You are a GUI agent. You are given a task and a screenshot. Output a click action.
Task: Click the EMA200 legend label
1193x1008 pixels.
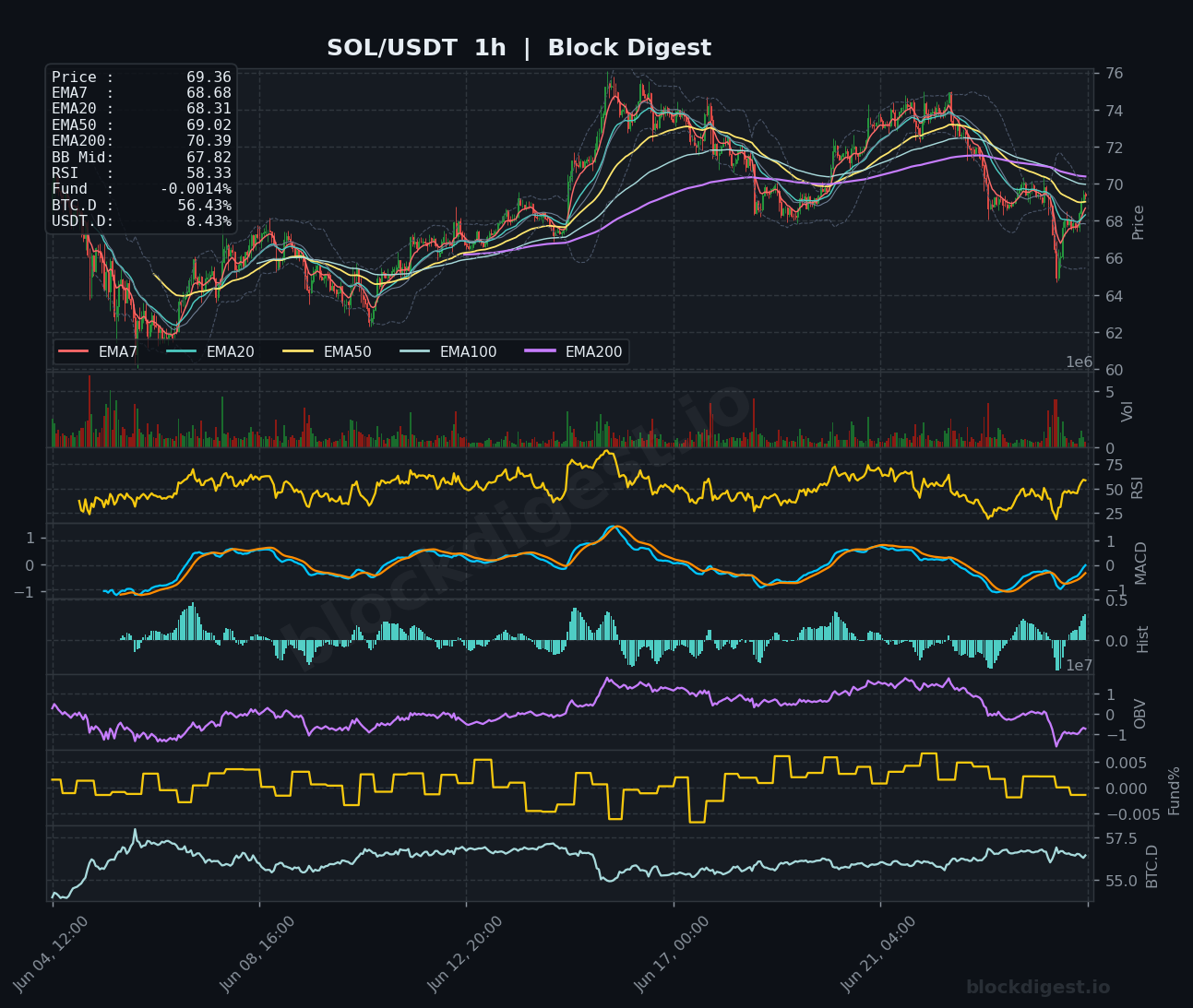[593, 351]
